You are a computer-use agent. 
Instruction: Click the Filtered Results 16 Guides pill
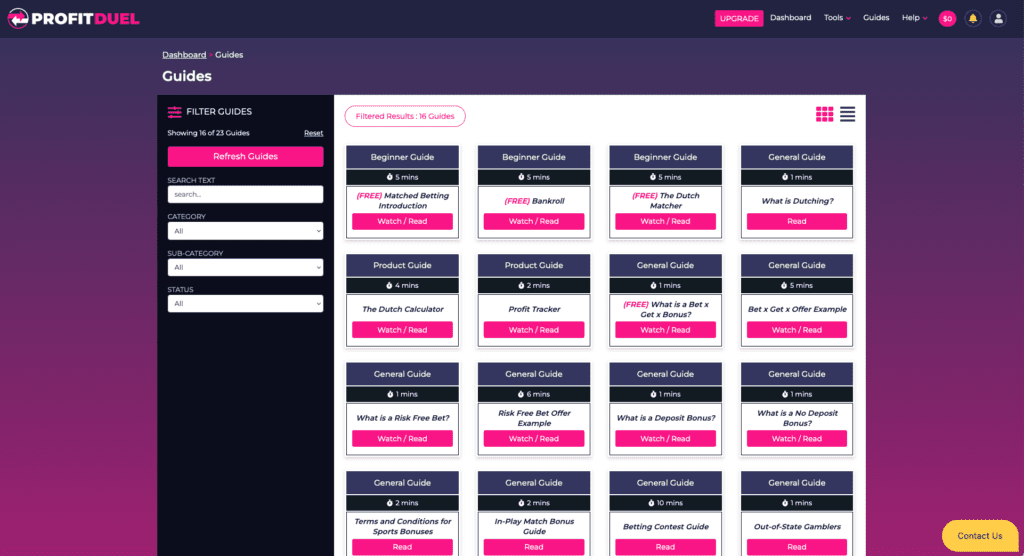[x=405, y=116]
